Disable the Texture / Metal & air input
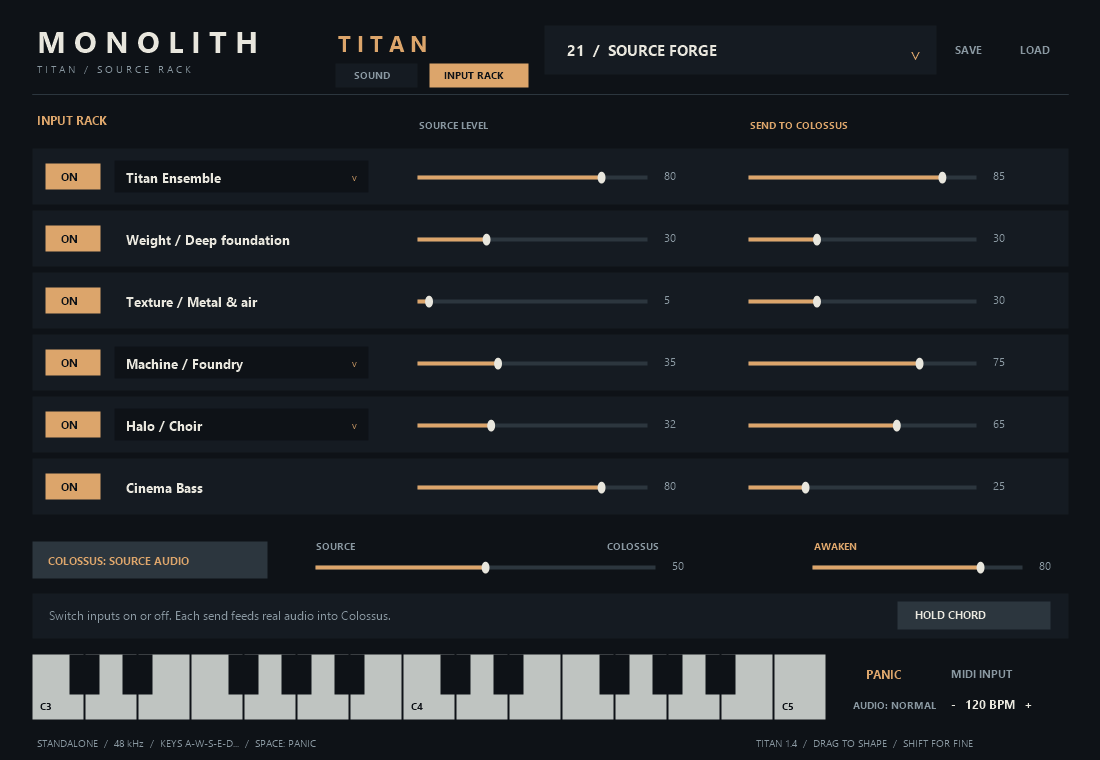 point(73,300)
